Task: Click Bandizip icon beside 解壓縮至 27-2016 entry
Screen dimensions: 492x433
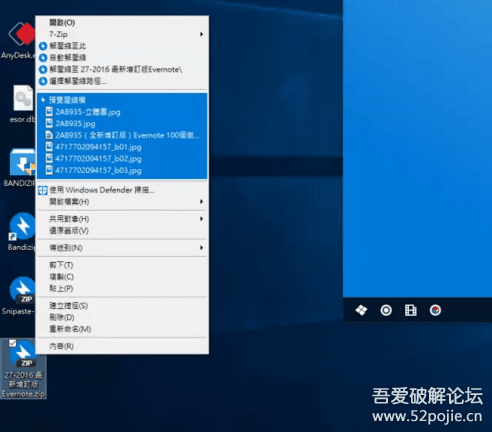Action: click(x=43, y=69)
